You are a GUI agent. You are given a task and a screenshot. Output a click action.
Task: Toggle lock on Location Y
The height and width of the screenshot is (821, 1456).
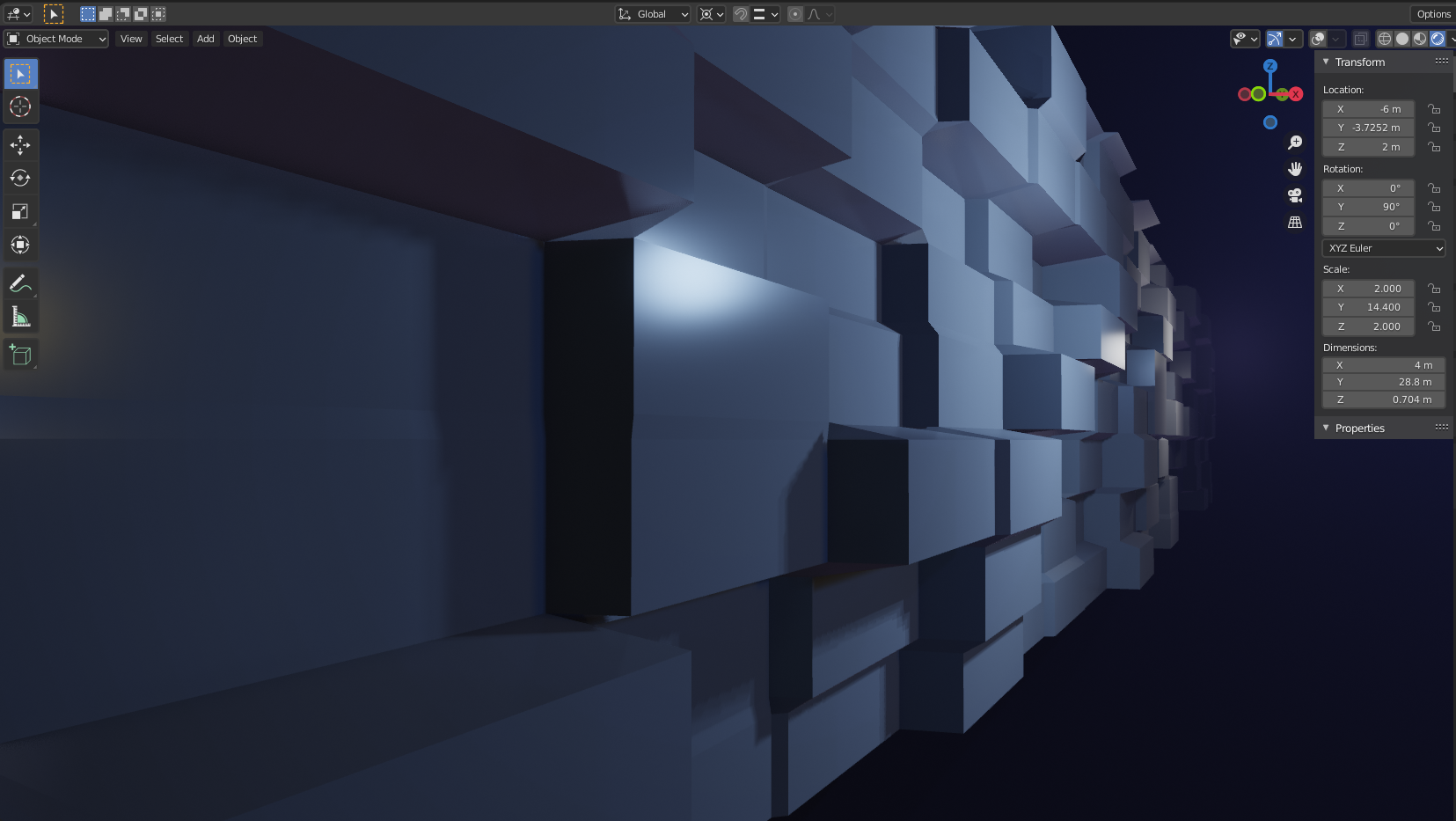(1434, 128)
